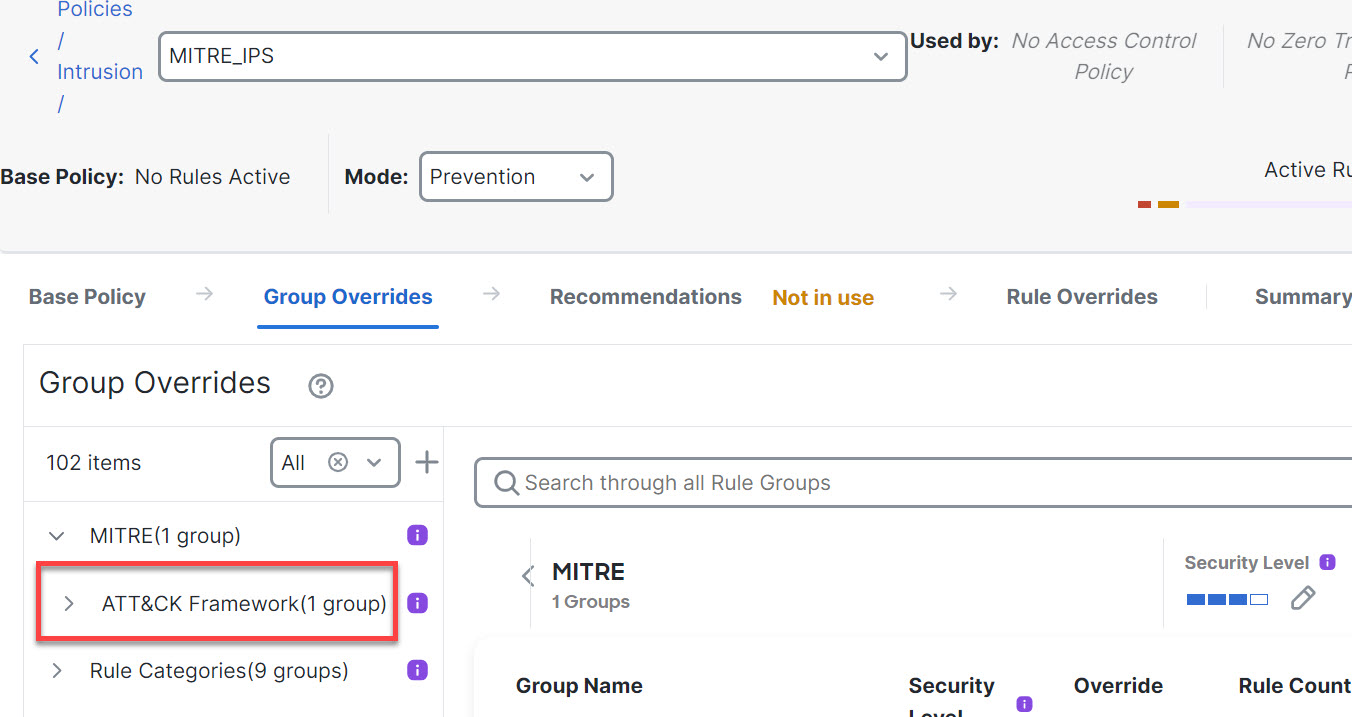Collapse the MITRE tree group
This screenshot has height=717, width=1352.
coord(57,536)
